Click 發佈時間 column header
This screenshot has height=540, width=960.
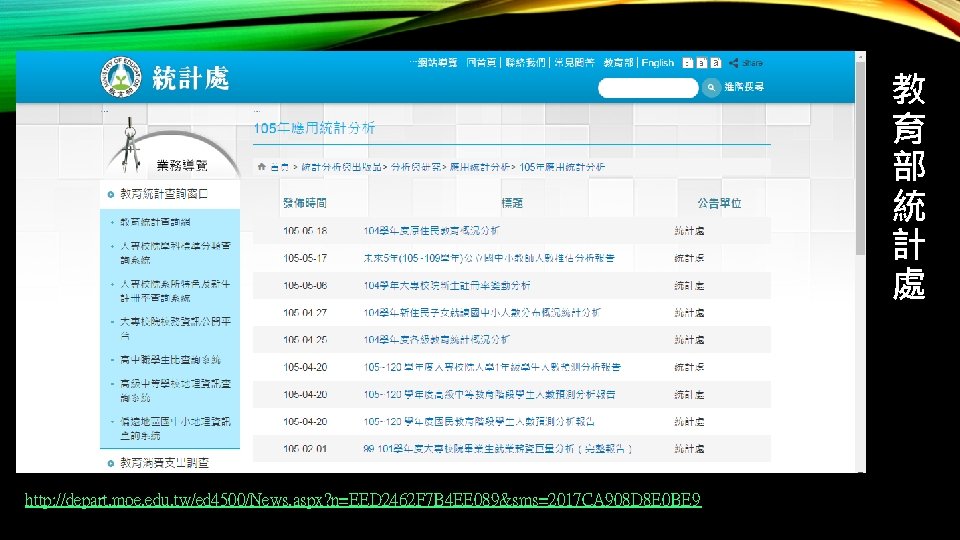(x=305, y=203)
